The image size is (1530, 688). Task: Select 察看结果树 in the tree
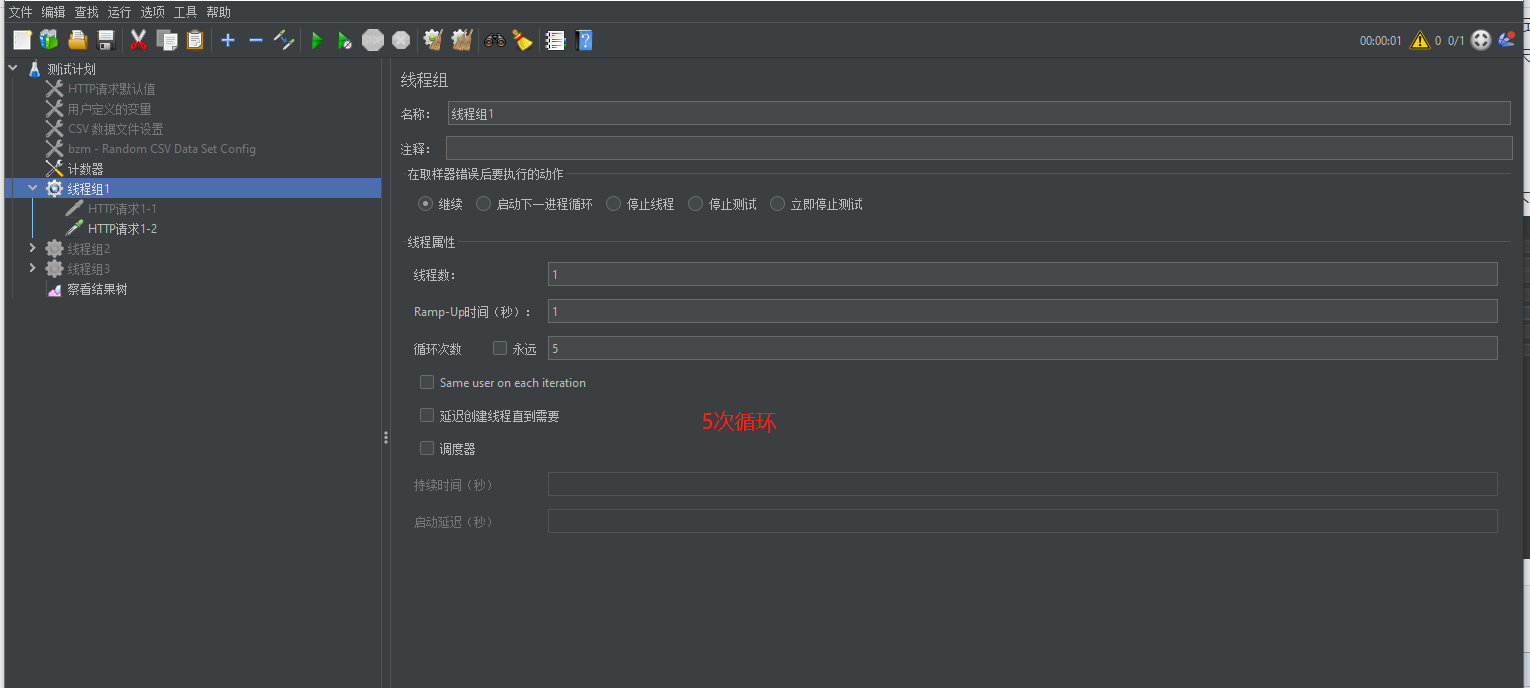[x=97, y=289]
